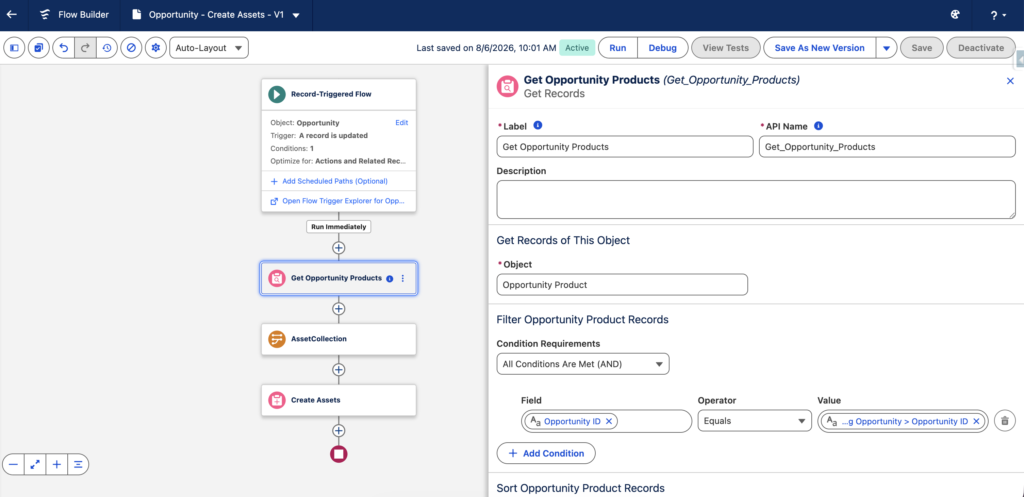
Task: Open the help question mark menu
Action: pos(997,15)
